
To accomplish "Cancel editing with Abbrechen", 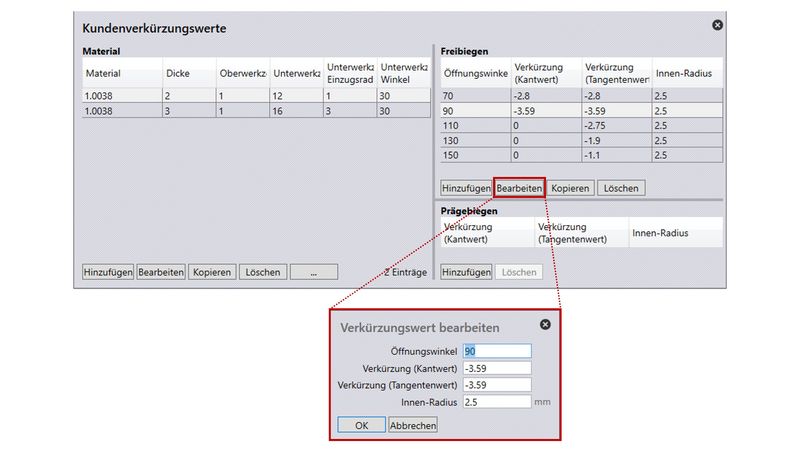I will [412, 424].
